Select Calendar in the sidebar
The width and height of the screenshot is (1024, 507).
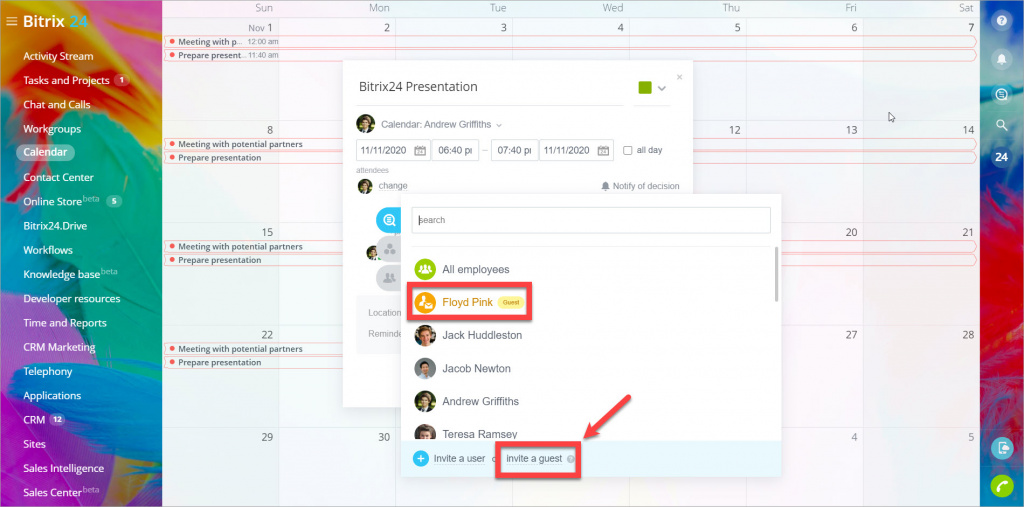(45, 152)
